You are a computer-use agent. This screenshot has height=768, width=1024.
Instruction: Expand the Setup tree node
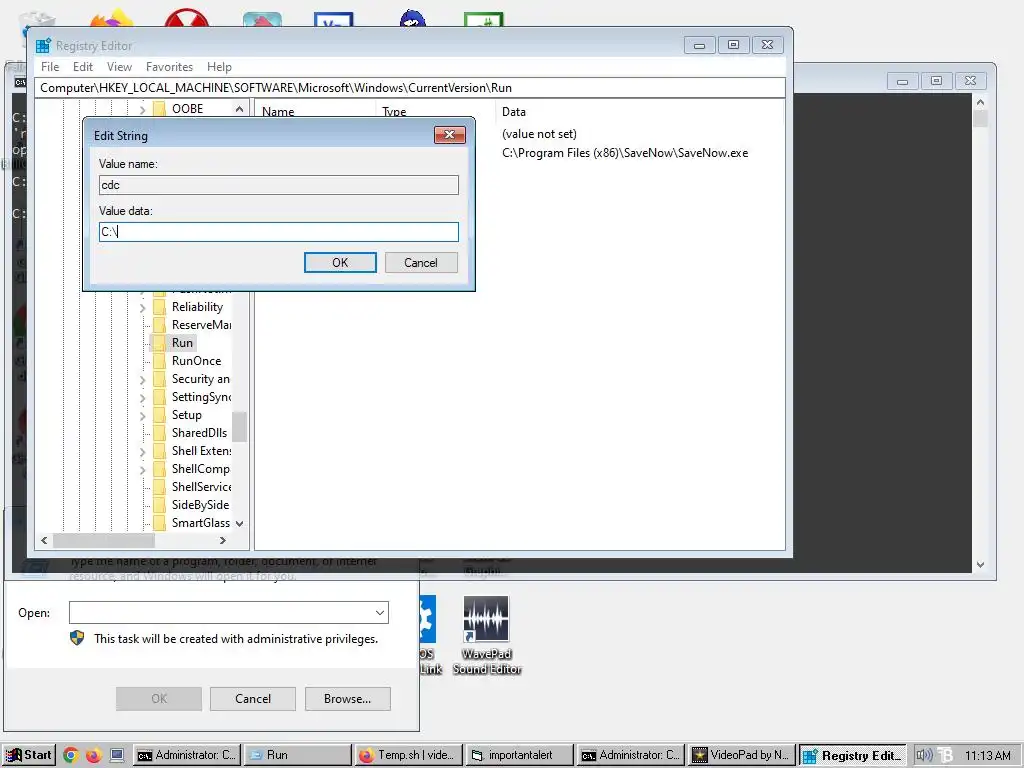pyautogui.click(x=142, y=415)
